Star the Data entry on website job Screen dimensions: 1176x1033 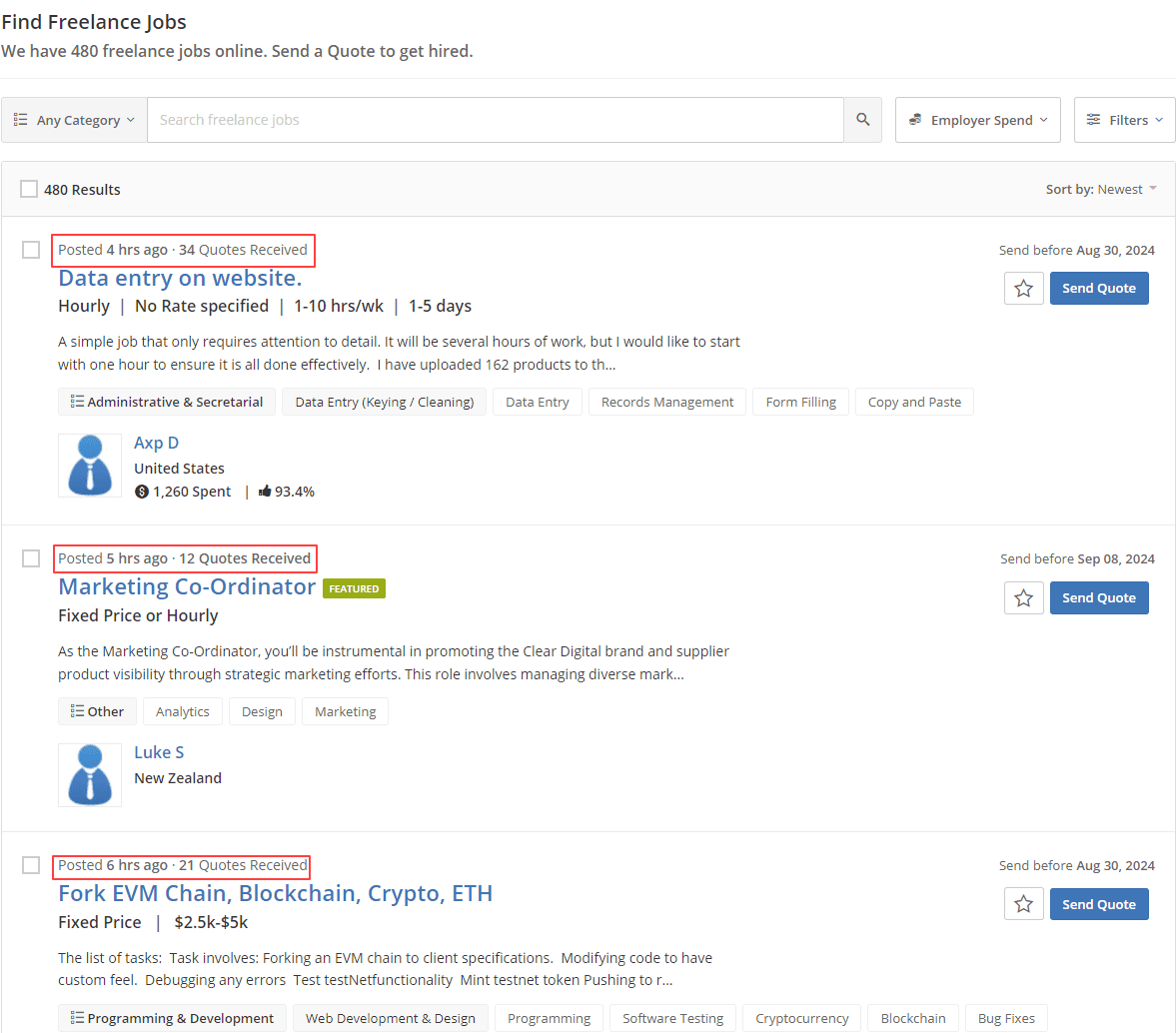click(1024, 288)
